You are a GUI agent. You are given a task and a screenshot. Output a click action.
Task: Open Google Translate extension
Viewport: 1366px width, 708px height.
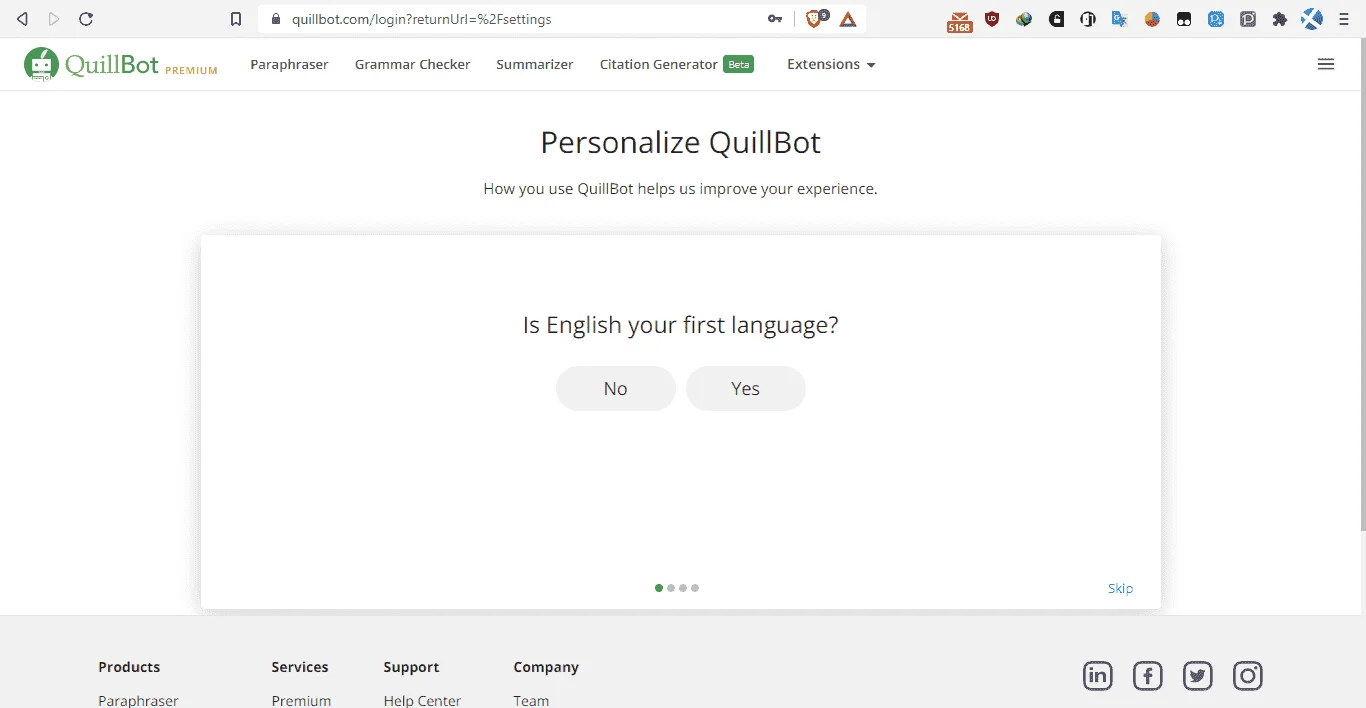tap(1120, 19)
